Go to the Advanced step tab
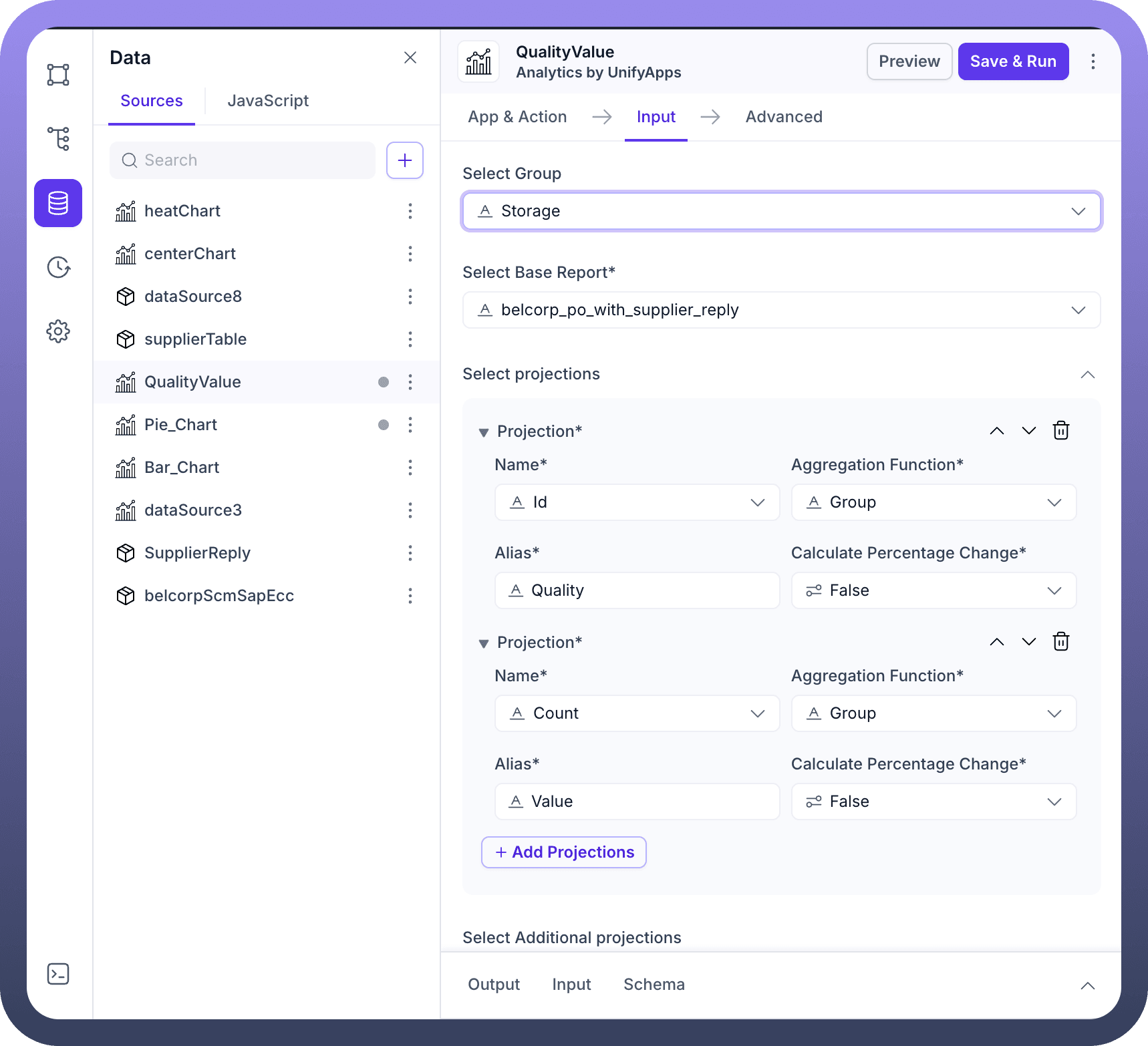 784,117
